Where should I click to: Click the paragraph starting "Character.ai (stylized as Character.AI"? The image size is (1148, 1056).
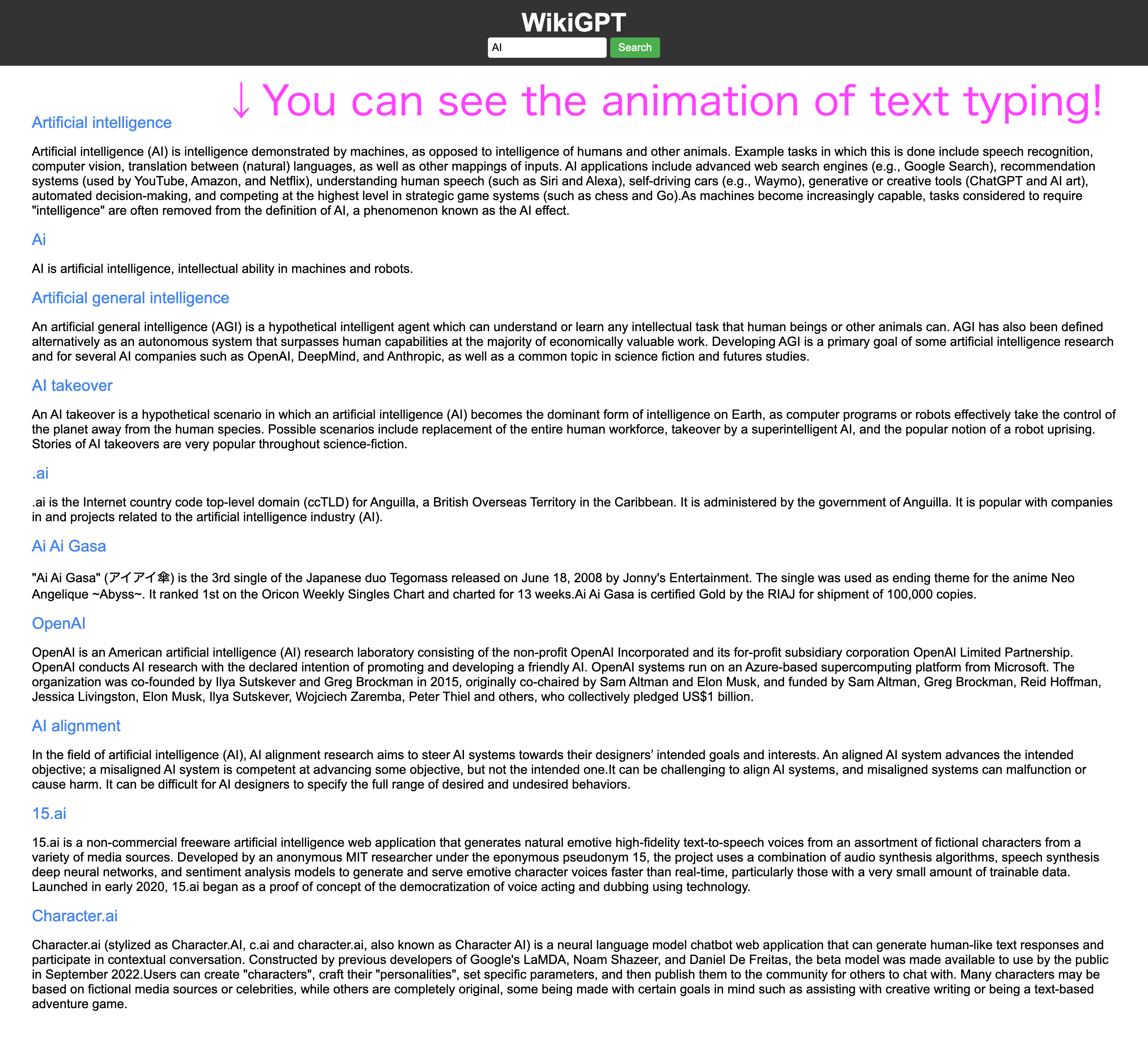click(x=574, y=974)
